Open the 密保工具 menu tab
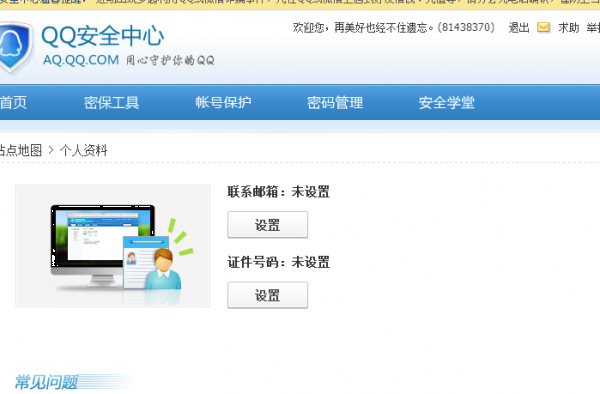 111,103
